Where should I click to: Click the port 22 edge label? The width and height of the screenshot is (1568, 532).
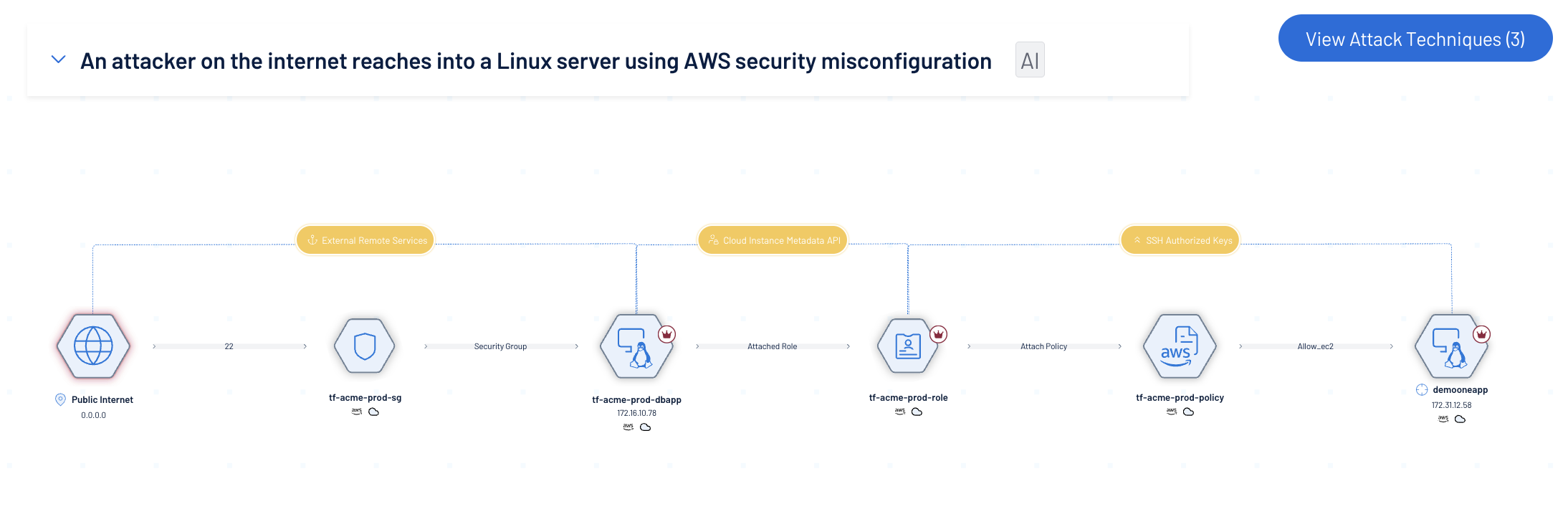point(229,346)
